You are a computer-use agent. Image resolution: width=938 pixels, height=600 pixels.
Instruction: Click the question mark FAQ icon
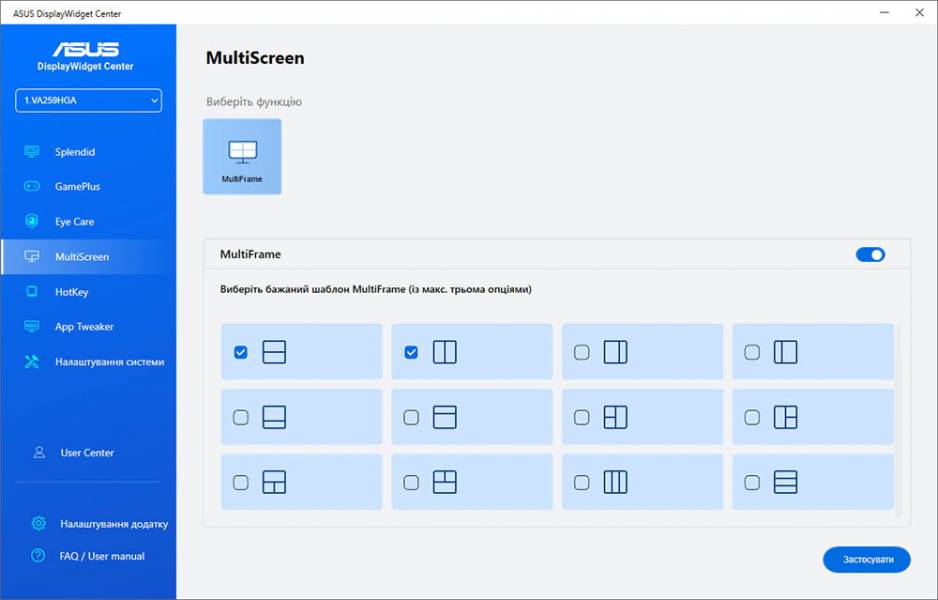tap(38, 556)
